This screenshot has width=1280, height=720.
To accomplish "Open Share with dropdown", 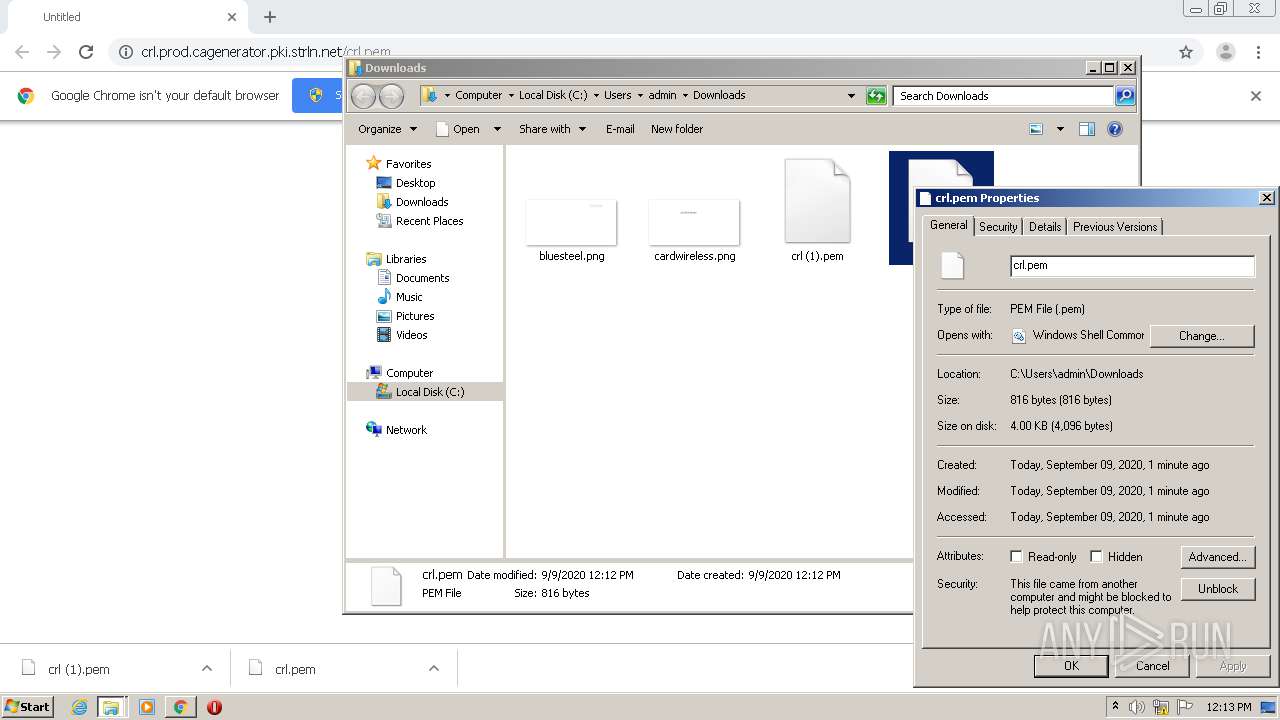I will pos(552,129).
